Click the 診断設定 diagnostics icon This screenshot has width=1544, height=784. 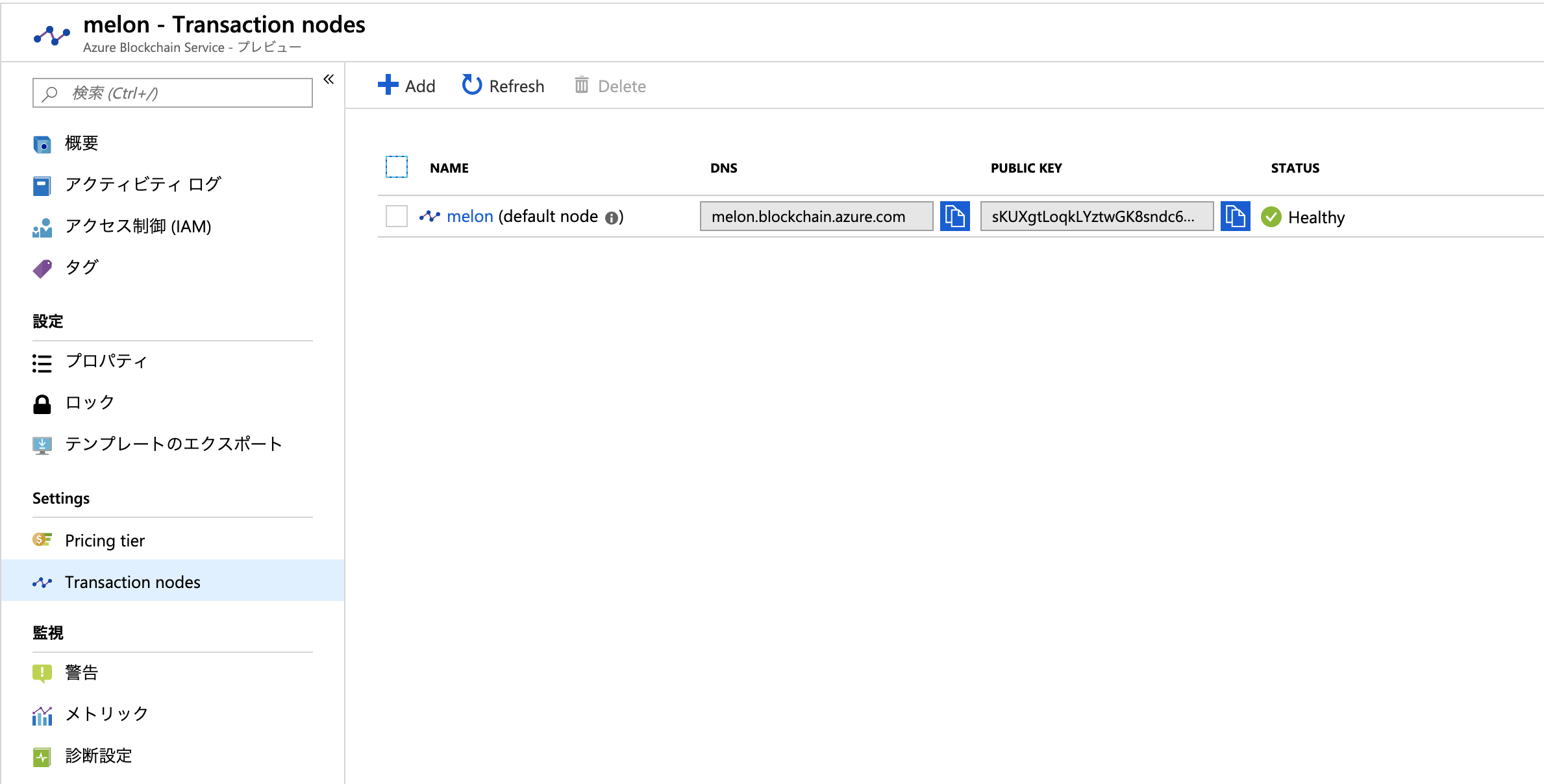tap(42, 757)
